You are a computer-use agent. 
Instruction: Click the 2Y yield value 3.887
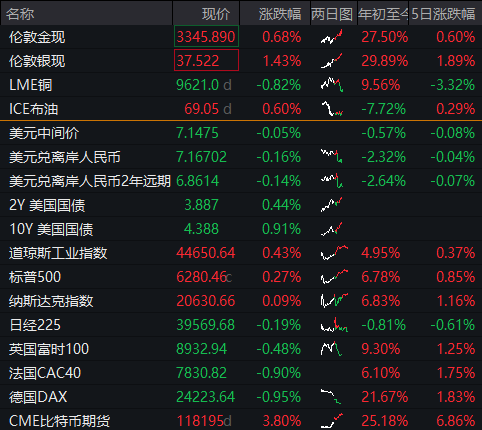click(201, 205)
